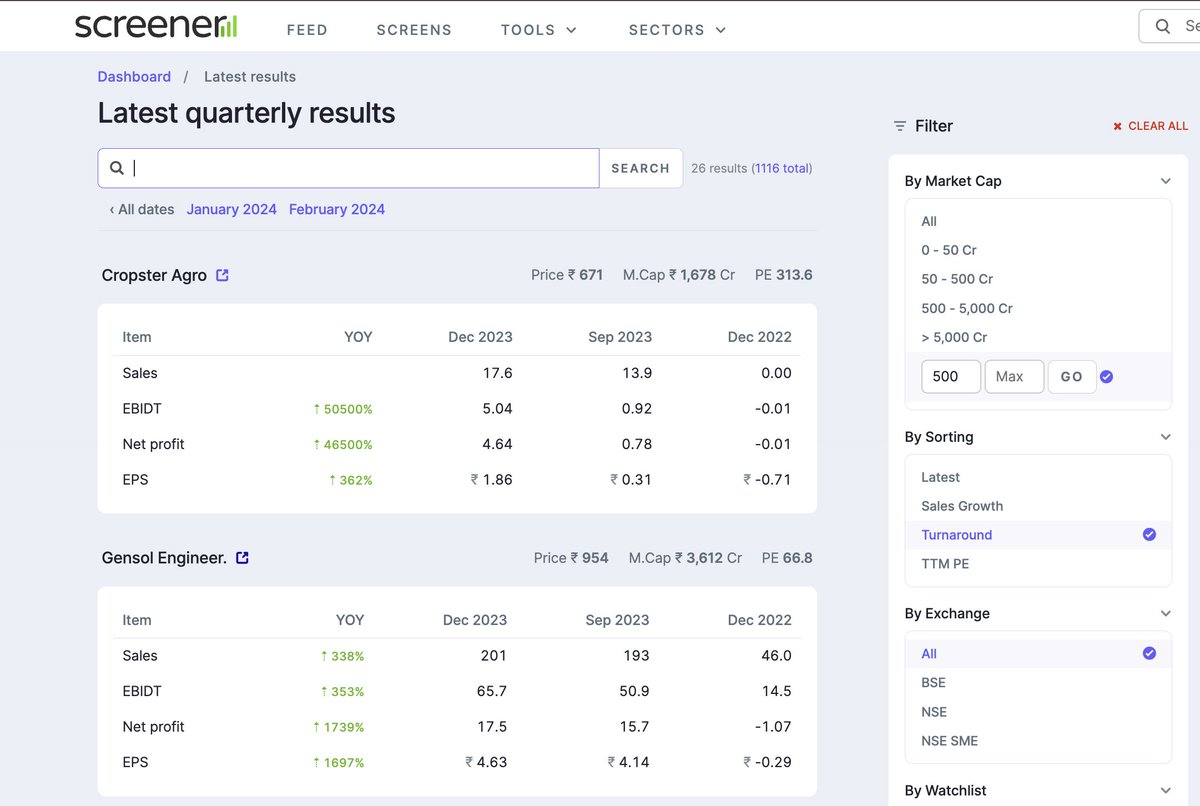Click Cropster Agro Price ₹ 671
This screenshot has height=806, width=1200.
coord(567,275)
